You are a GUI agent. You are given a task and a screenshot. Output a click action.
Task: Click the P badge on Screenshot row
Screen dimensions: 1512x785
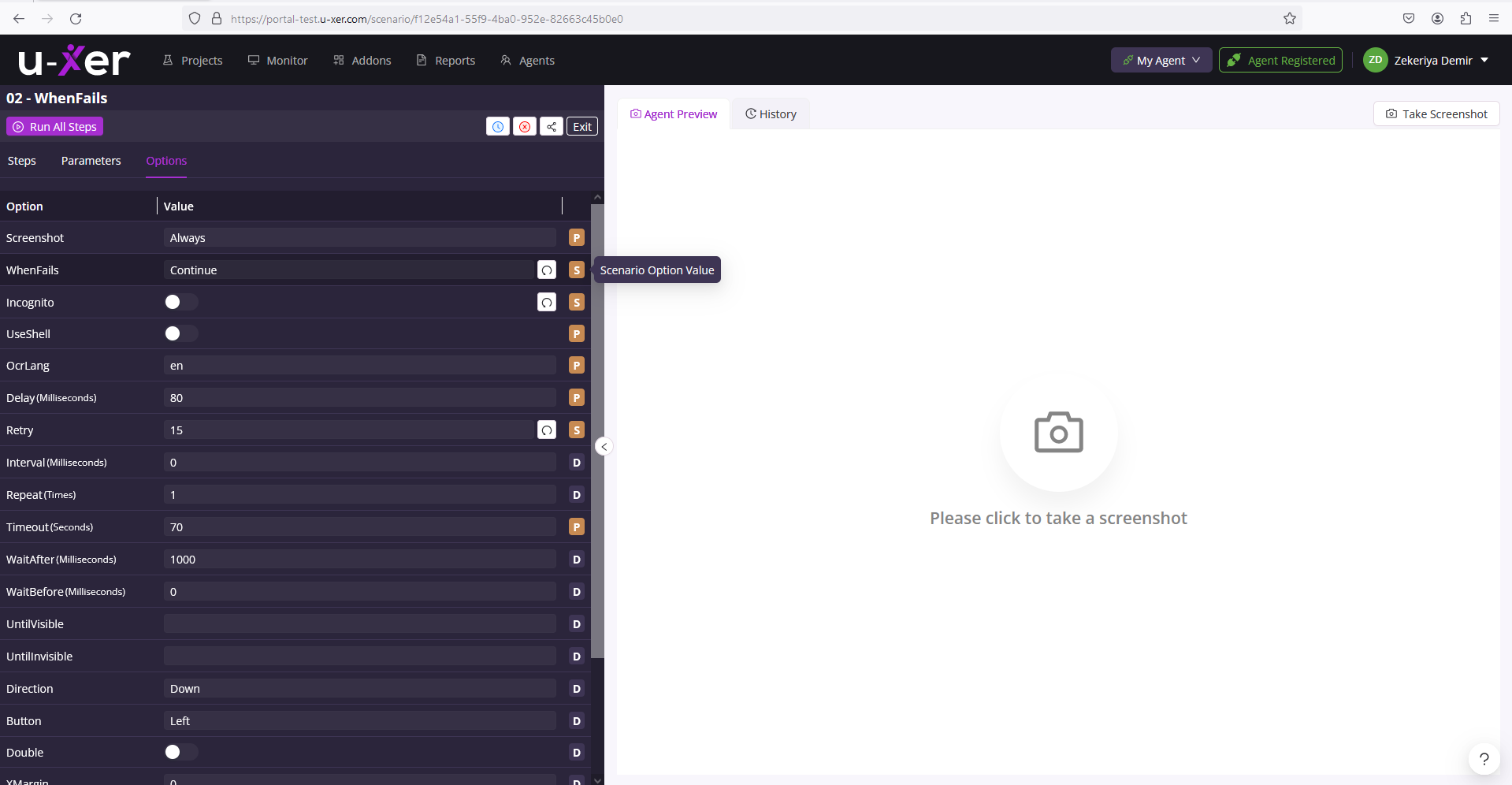(577, 238)
